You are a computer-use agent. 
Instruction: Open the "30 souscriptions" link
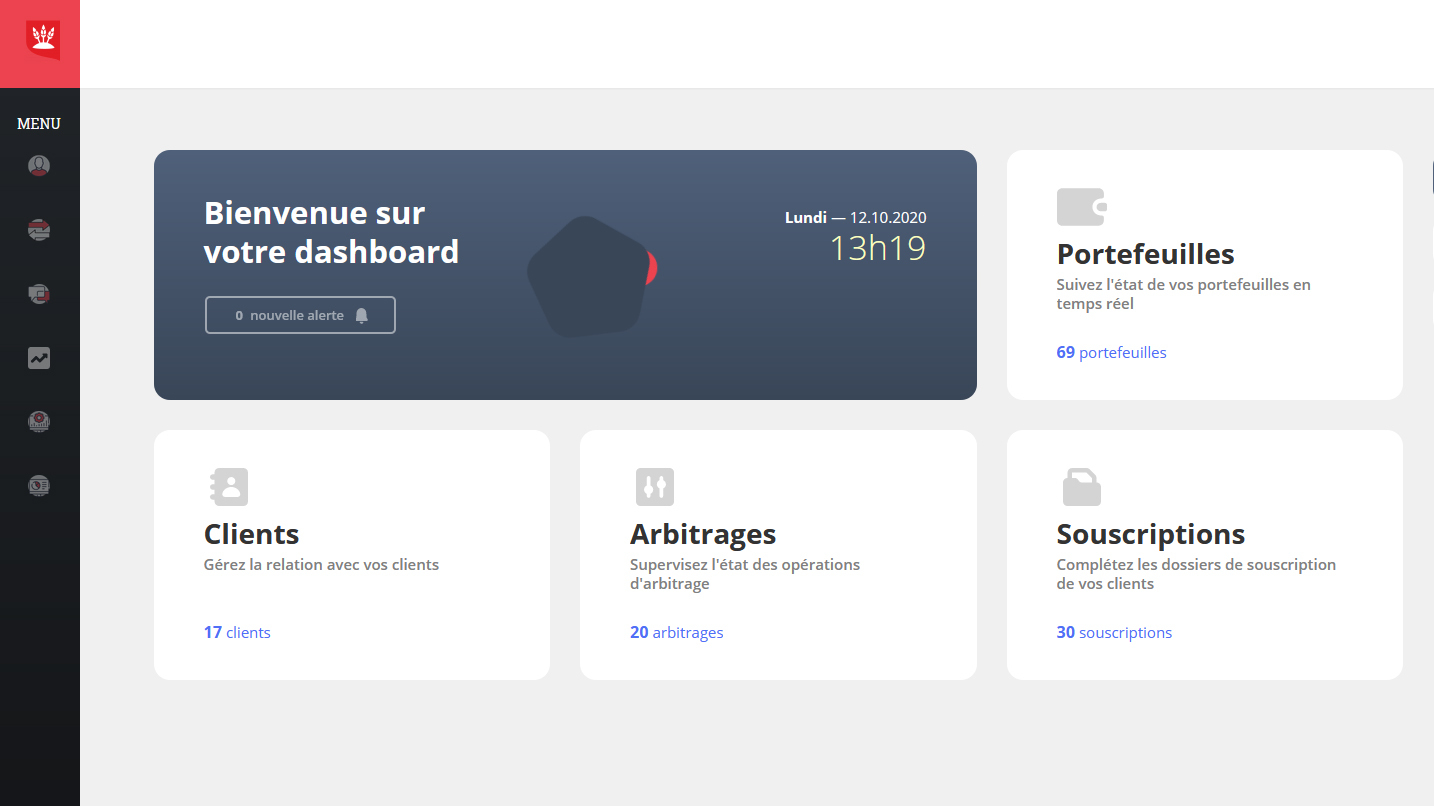(x=1114, y=632)
